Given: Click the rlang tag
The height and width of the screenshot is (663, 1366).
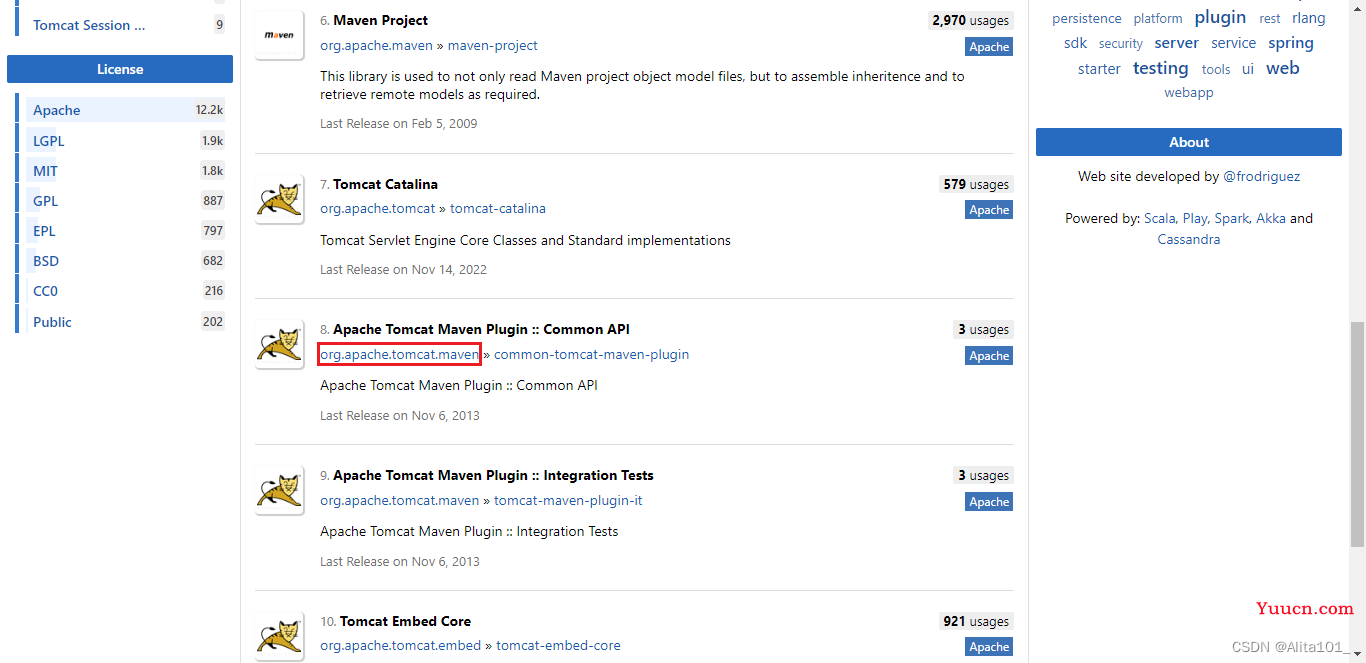Looking at the screenshot, I should [1309, 18].
